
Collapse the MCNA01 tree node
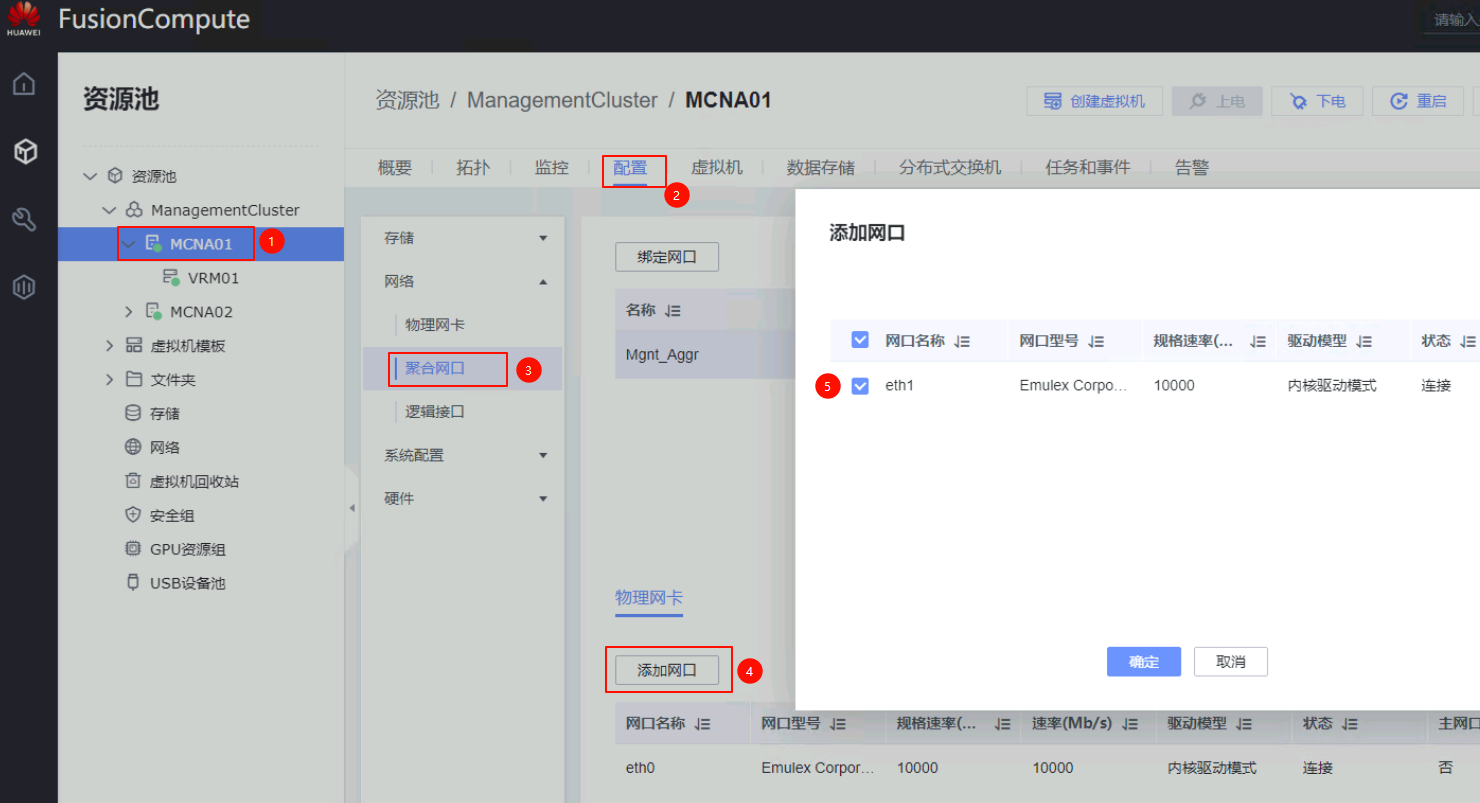(128, 244)
